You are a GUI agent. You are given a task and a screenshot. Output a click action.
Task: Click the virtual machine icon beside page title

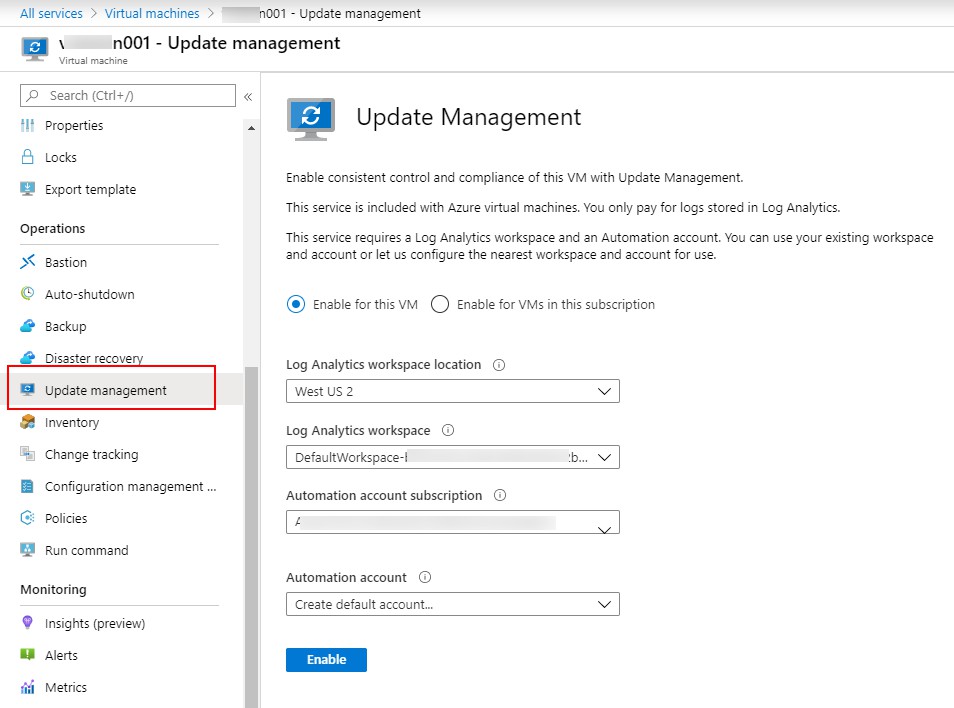[35, 49]
